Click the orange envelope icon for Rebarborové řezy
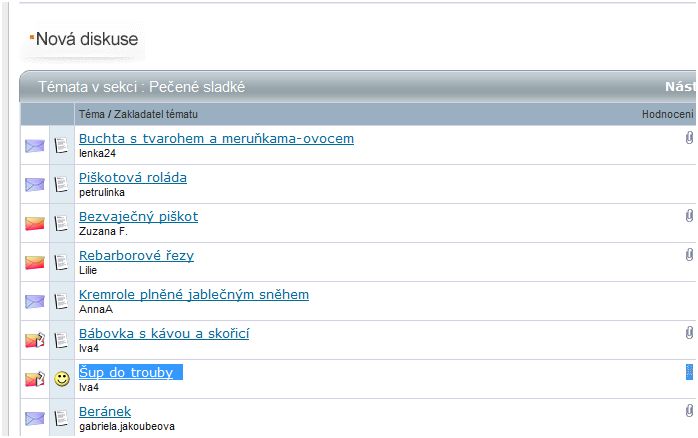Viewport: 698px width, 438px height. [35, 263]
